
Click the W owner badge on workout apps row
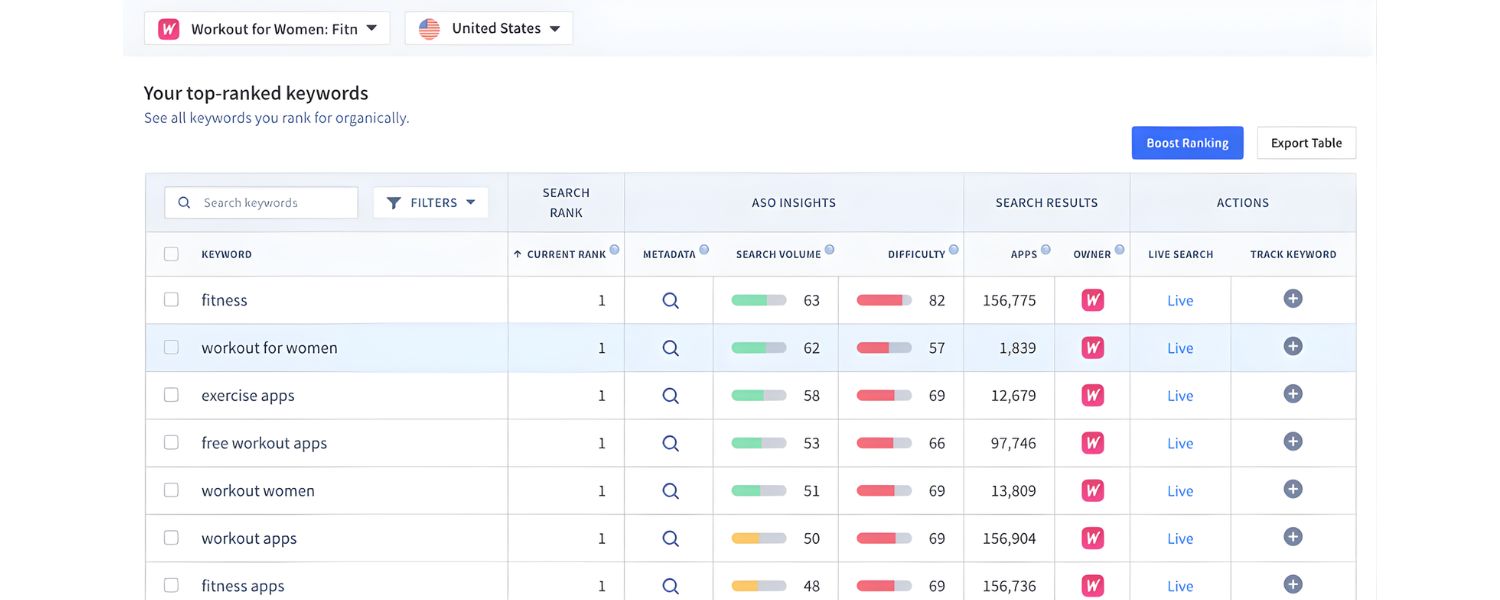tap(1092, 538)
